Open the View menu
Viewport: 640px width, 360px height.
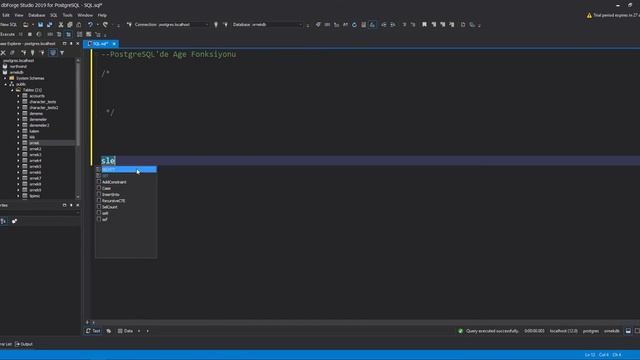pyautogui.click(x=19, y=15)
